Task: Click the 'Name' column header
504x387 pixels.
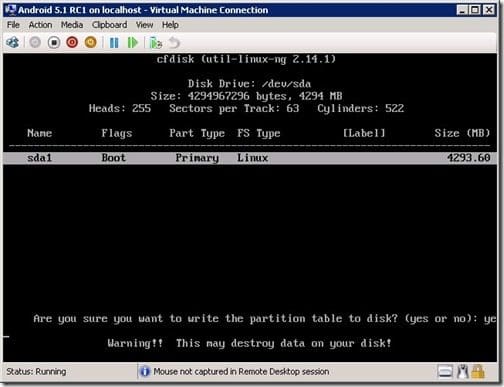Action: coord(39,133)
